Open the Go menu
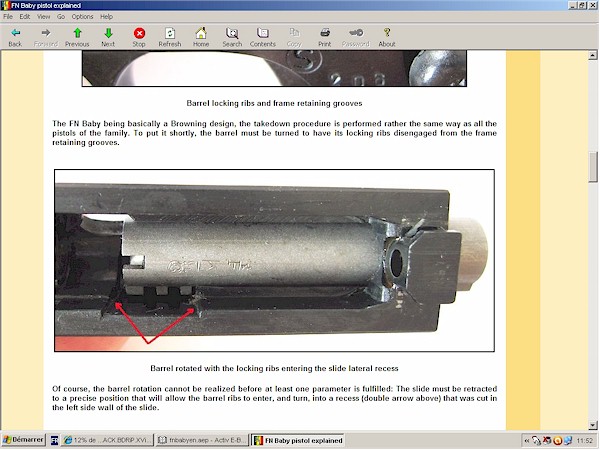 61,16
